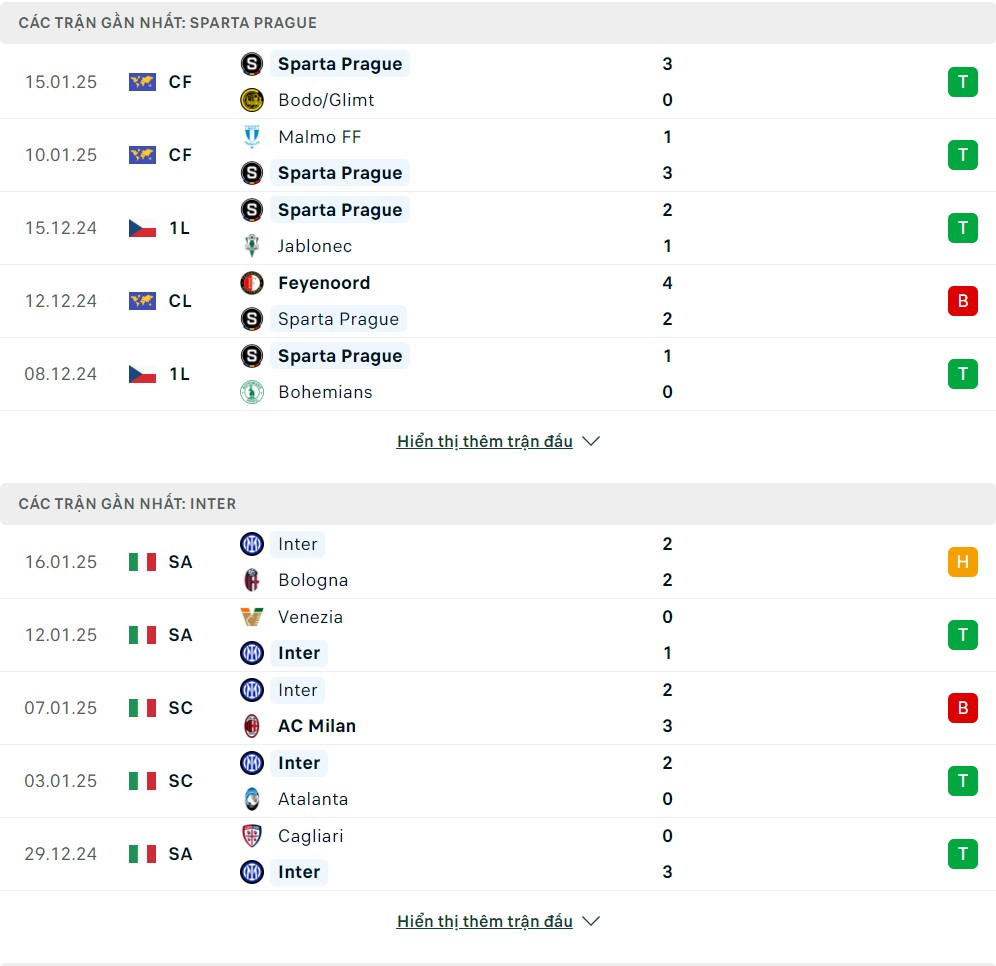Open the Feyenoord team logo
This screenshot has height=966, width=996.
coord(252,283)
